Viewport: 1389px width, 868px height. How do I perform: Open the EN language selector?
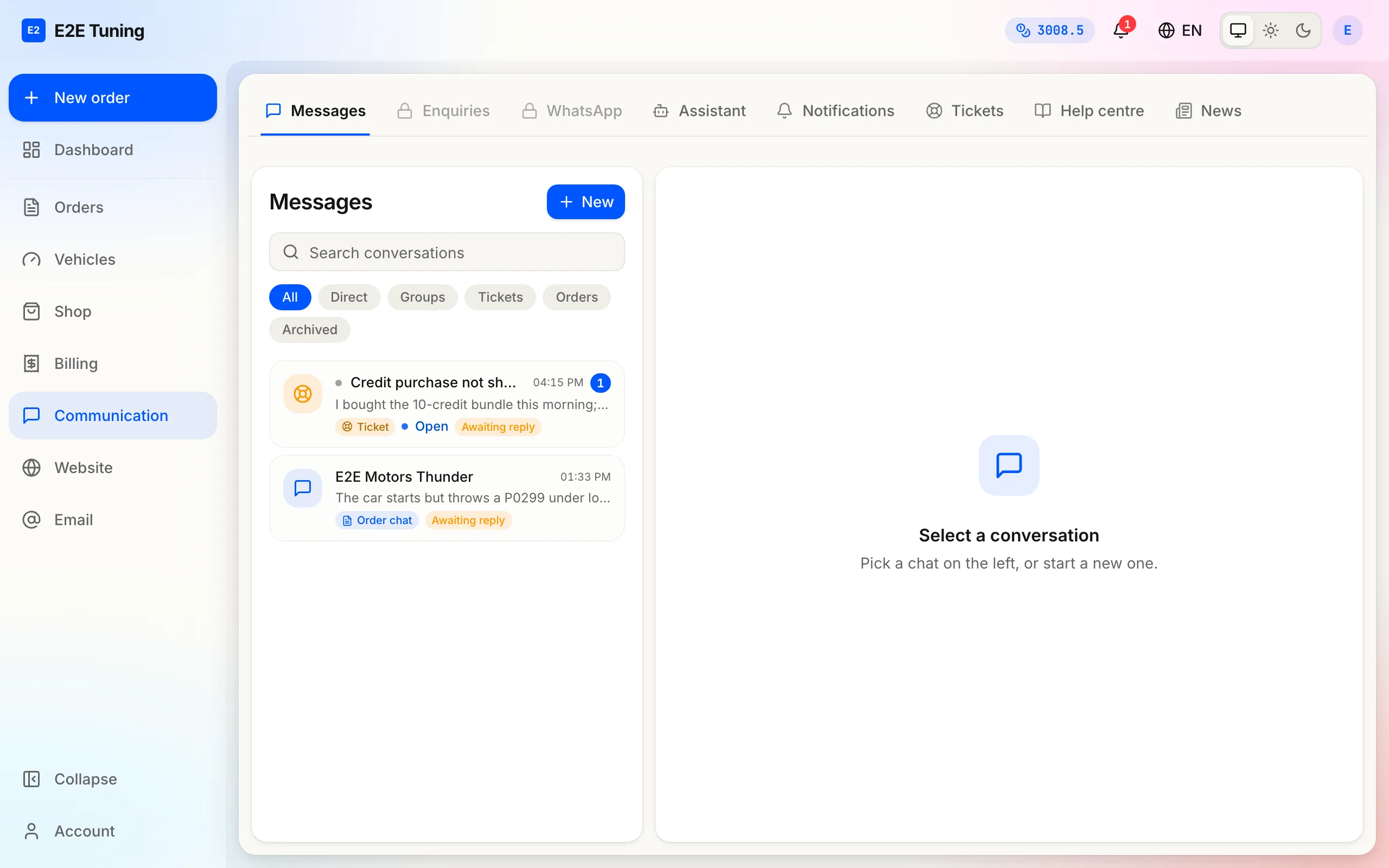click(1180, 30)
